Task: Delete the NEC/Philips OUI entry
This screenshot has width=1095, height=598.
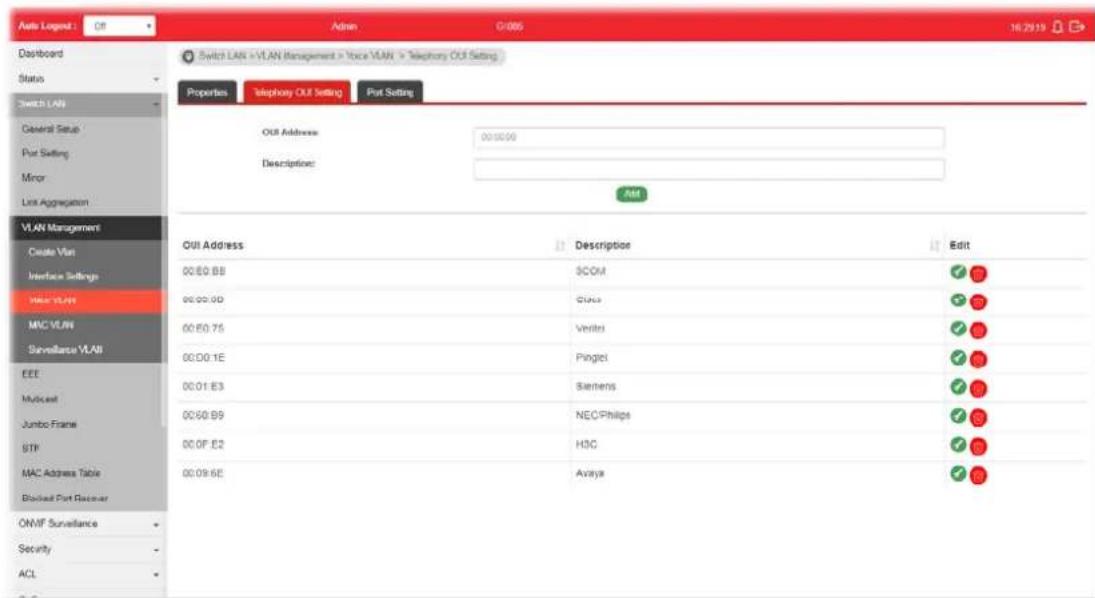Action: pyautogui.click(x=978, y=418)
